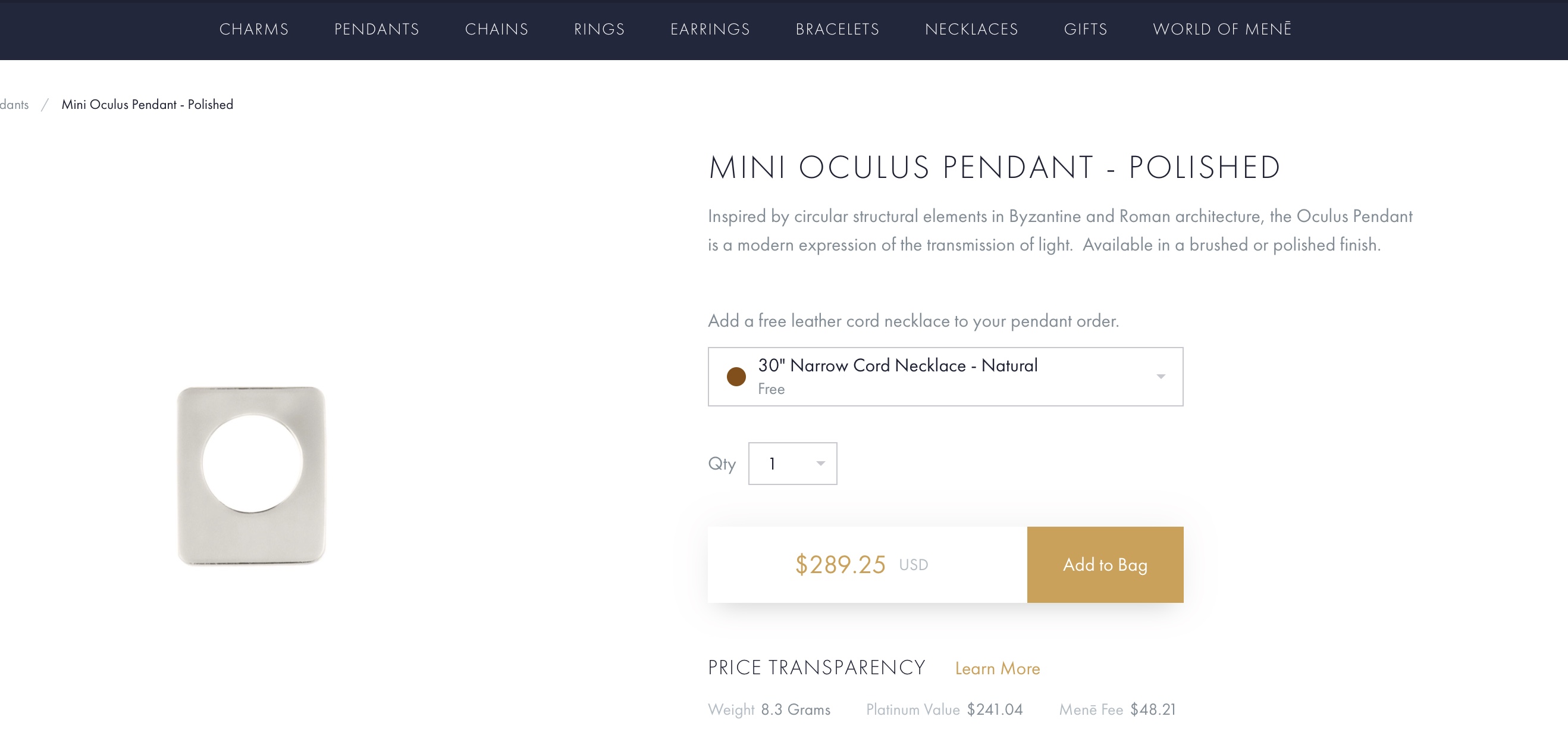The image size is (1568, 732).
Task: Visit World of Menē
Action: point(1222,29)
